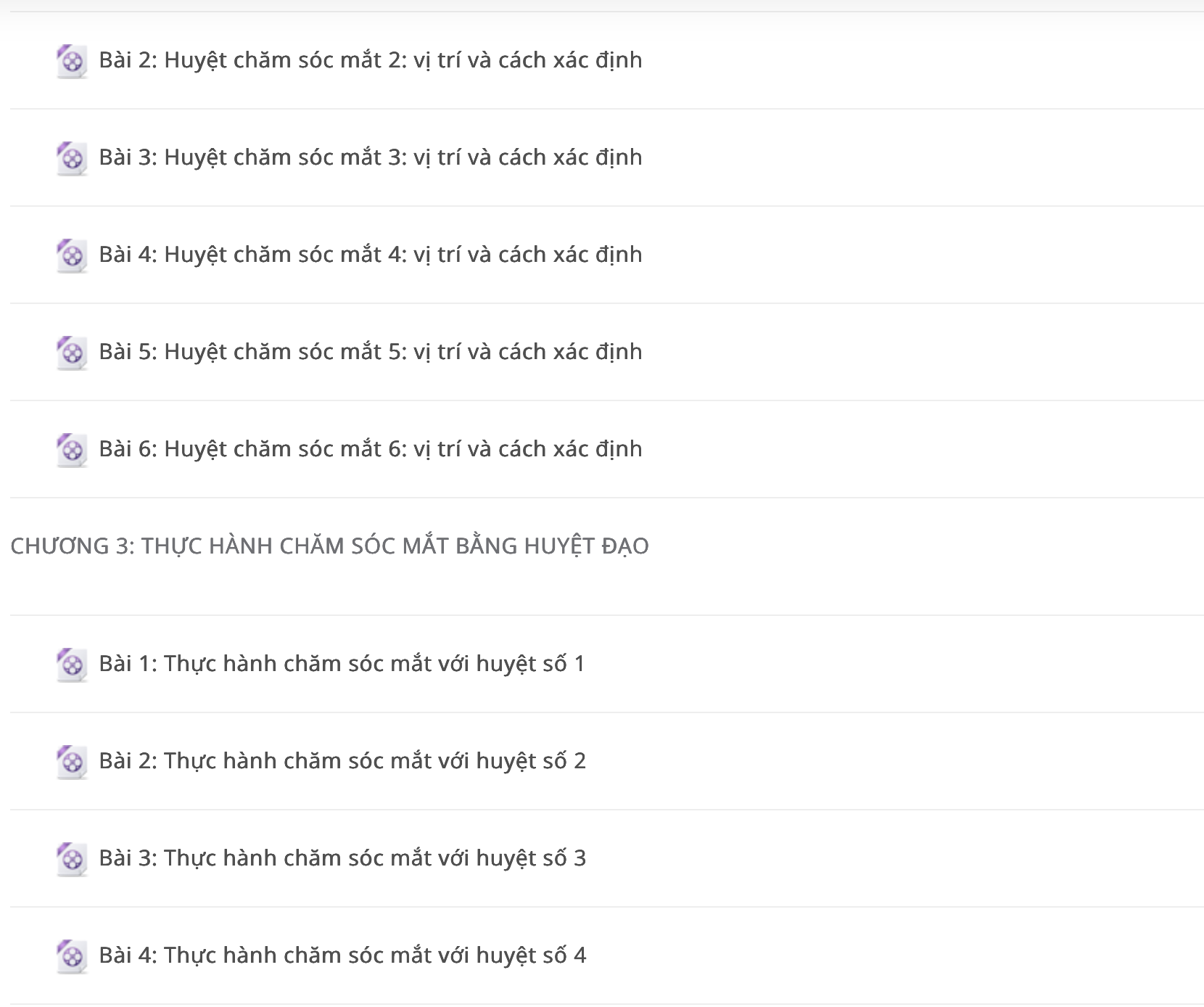Click video icon beside Bài 2 Huyệt chăm sóc mắt 2
Viewport: 1204px width, 1007px height.
pos(72,61)
